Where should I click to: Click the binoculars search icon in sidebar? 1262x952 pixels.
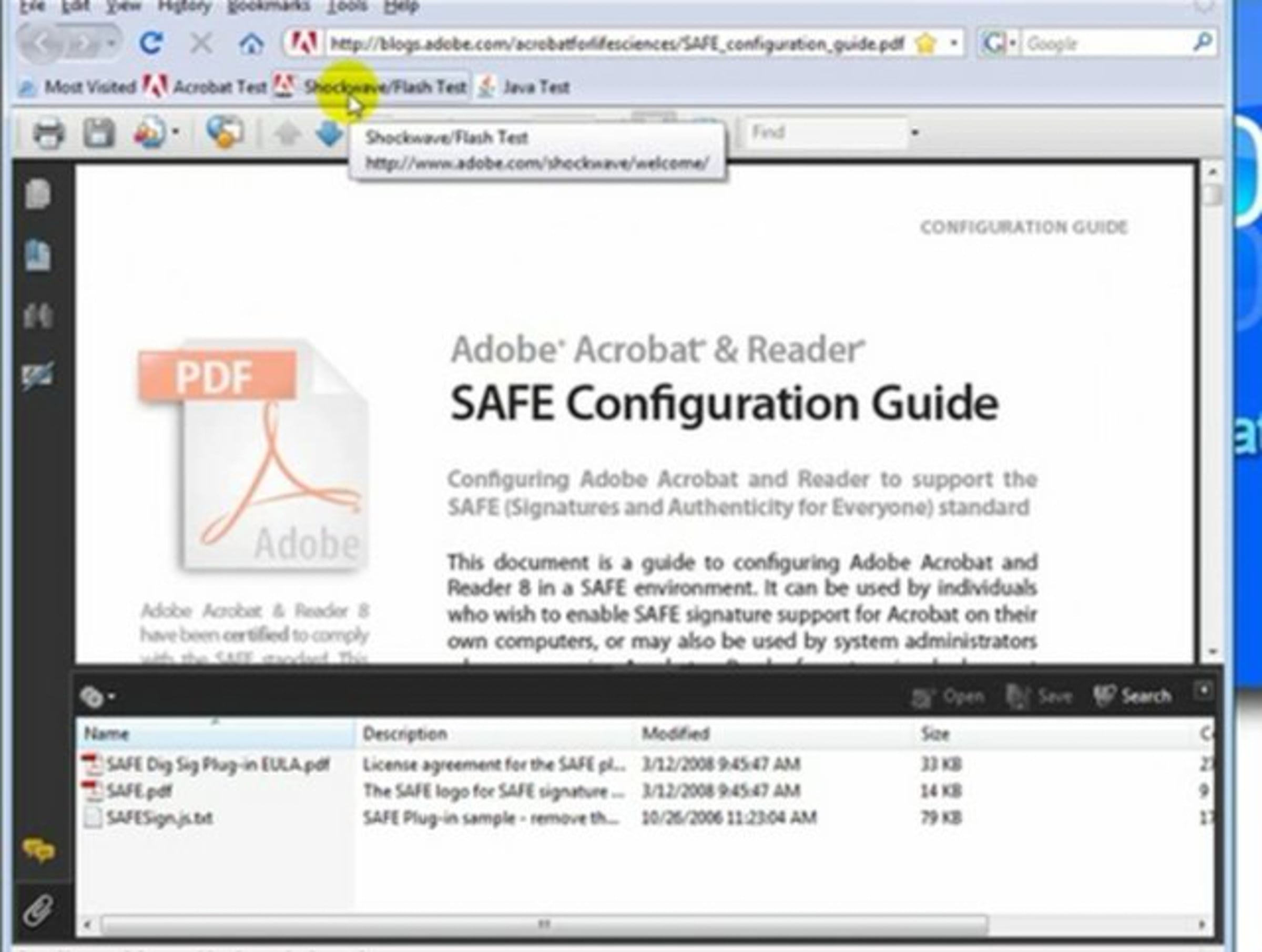(38, 315)
